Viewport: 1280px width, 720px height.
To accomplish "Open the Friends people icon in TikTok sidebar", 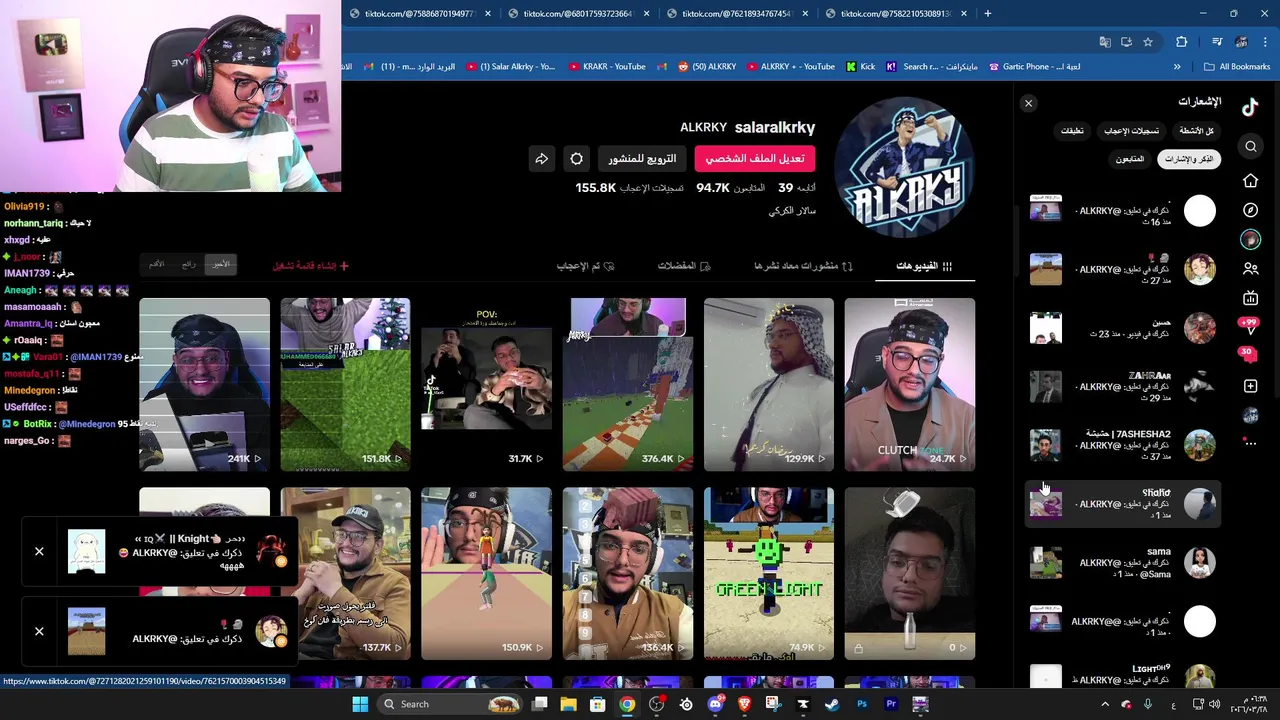I will click(x=1250, y=269).
